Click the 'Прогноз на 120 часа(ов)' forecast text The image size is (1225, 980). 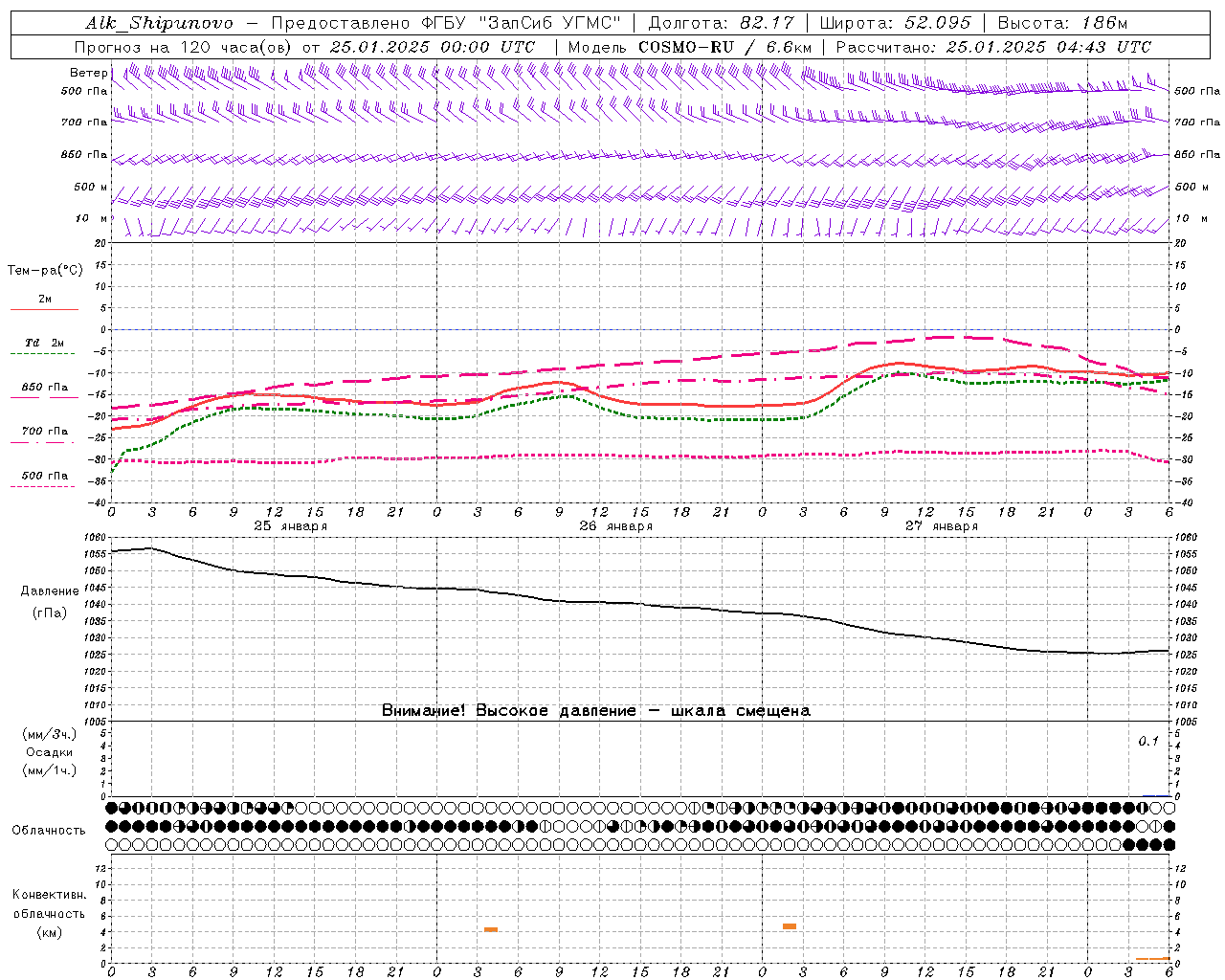[184, 47]
